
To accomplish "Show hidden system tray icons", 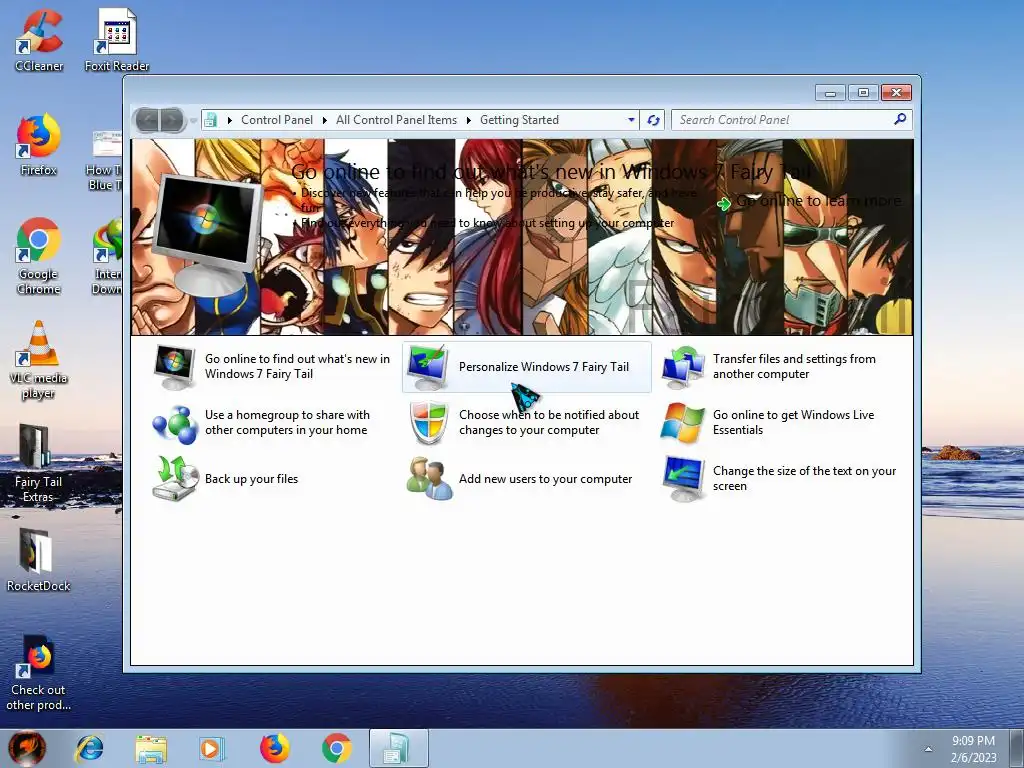I will (x=928, y=749).
